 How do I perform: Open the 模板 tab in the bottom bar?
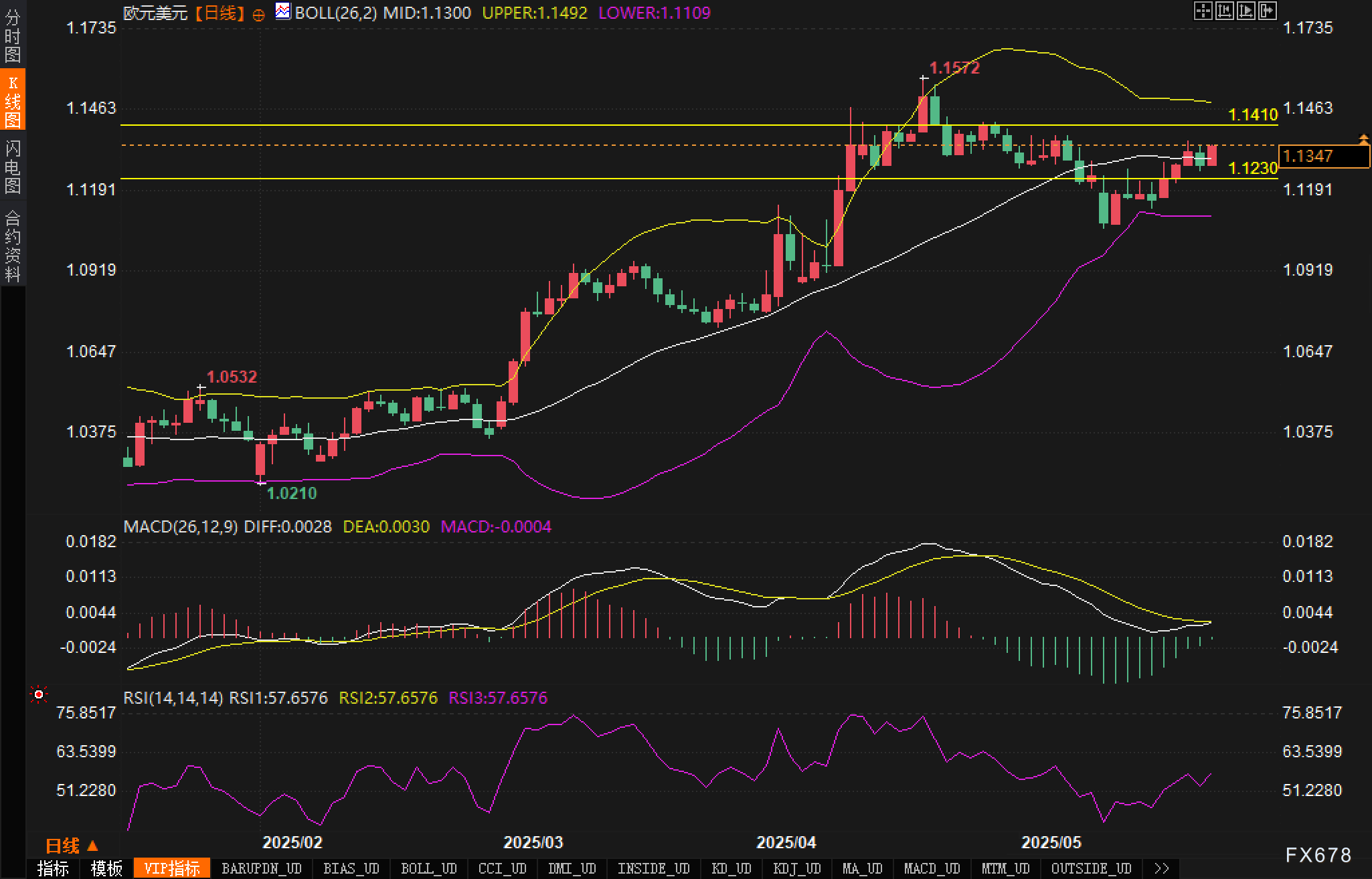pyautogui.click(x=106, y=868)
